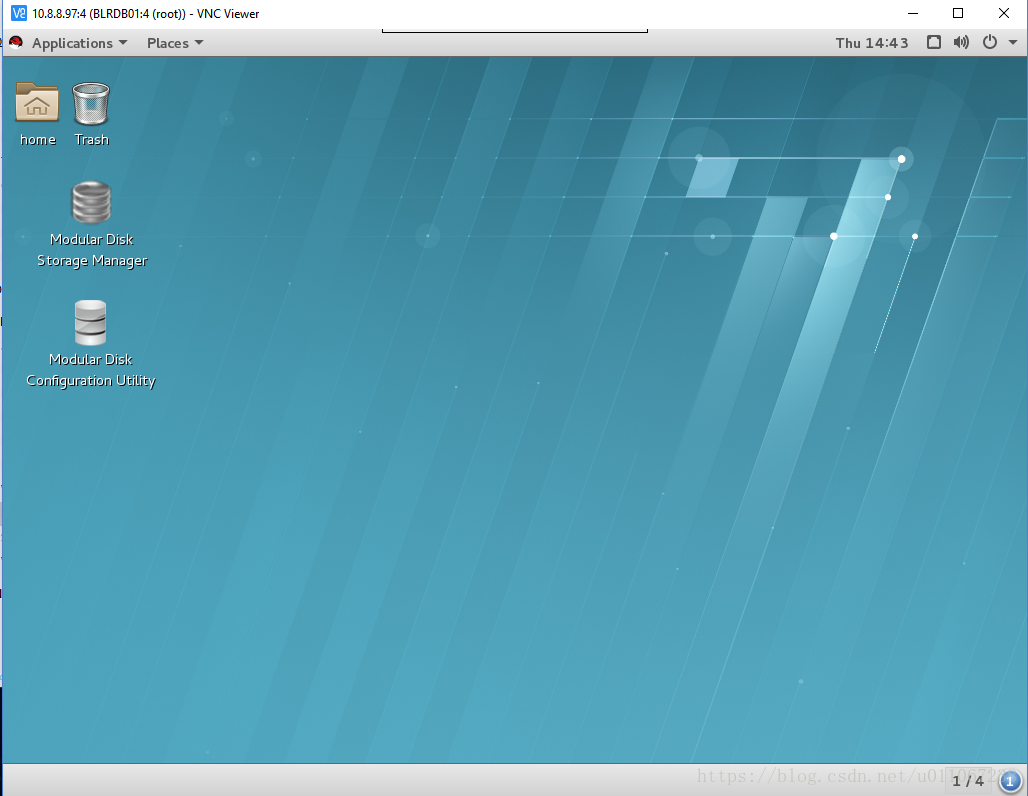Screen dimensions: 1028x796
Task: Click the notification badge showing 1
Action: (1010, 781)
